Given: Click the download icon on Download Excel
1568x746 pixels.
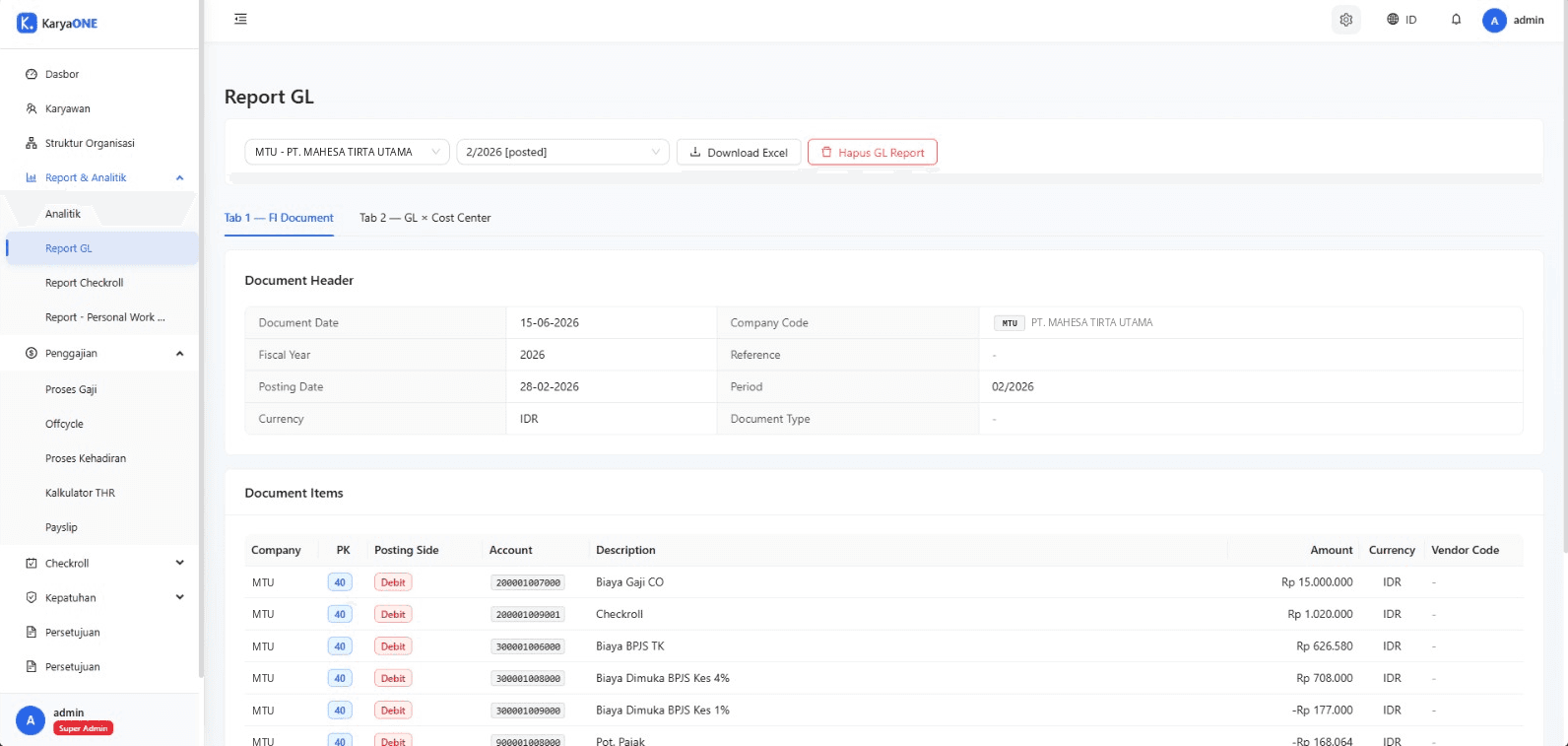Looking at the screenshot, I should coord(695,153).
